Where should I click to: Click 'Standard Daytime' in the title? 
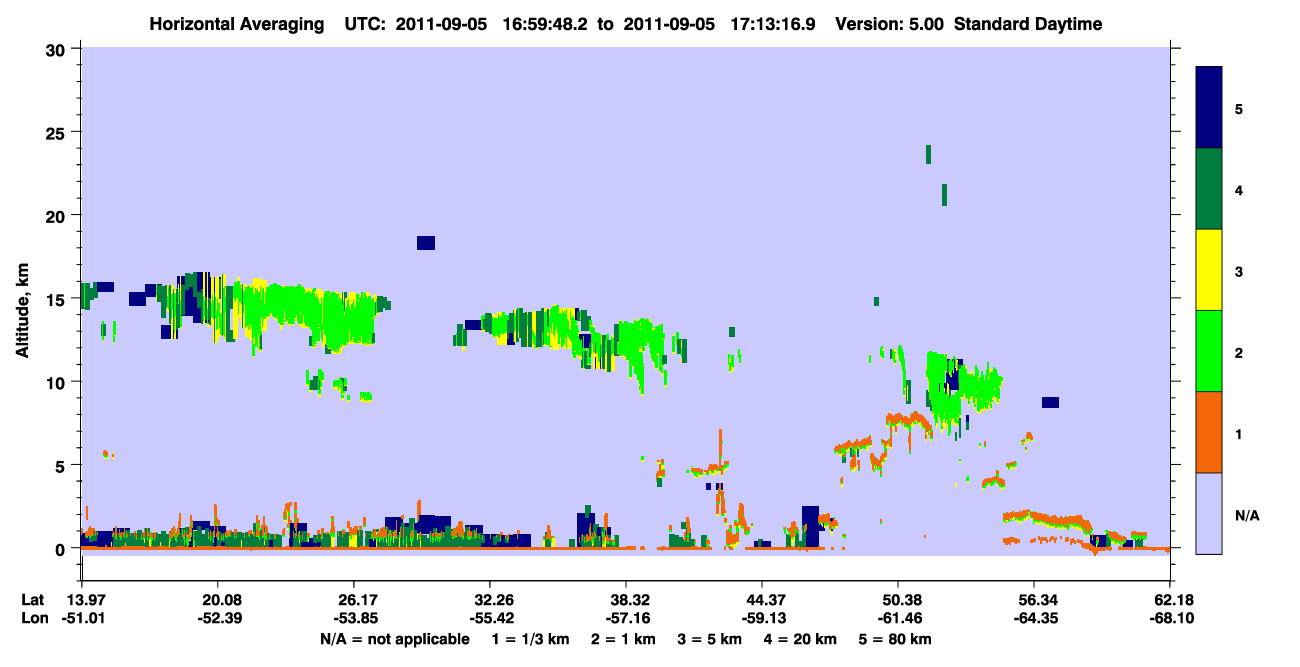(1028, 24)
